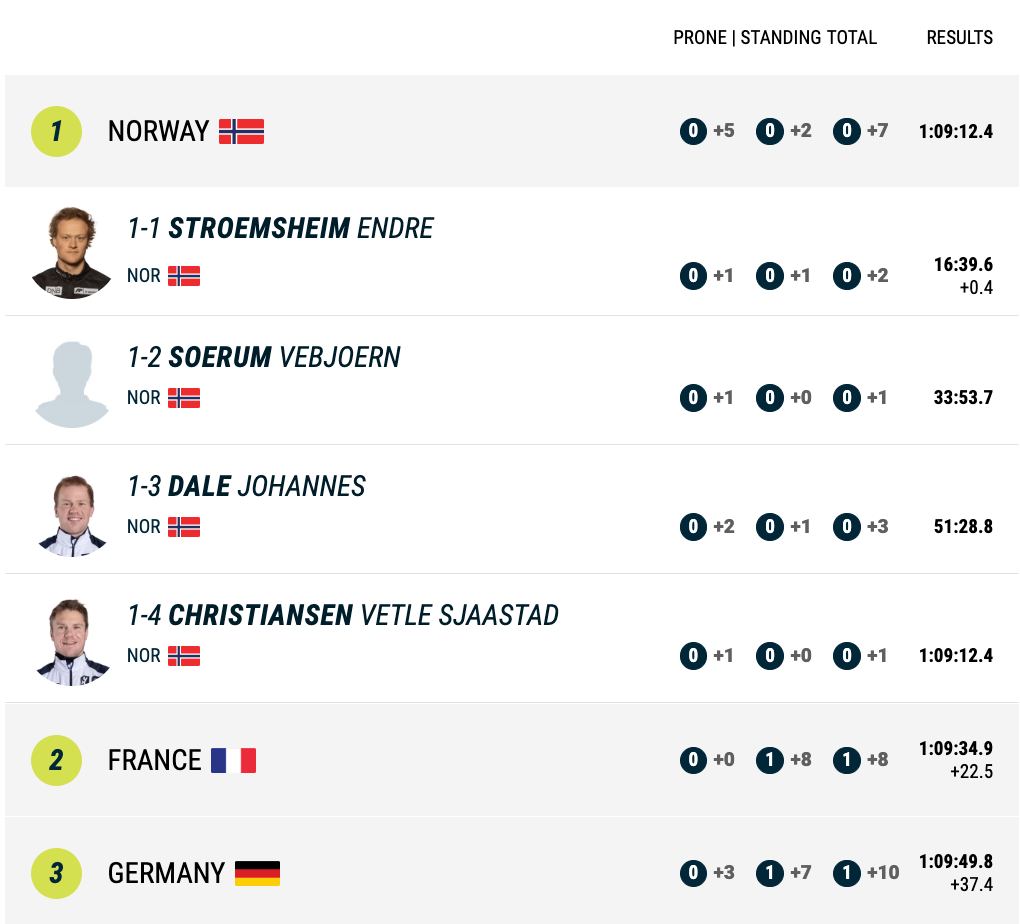Click the RESULTS column header
The image size is (1020, 924).
point(960,37)
